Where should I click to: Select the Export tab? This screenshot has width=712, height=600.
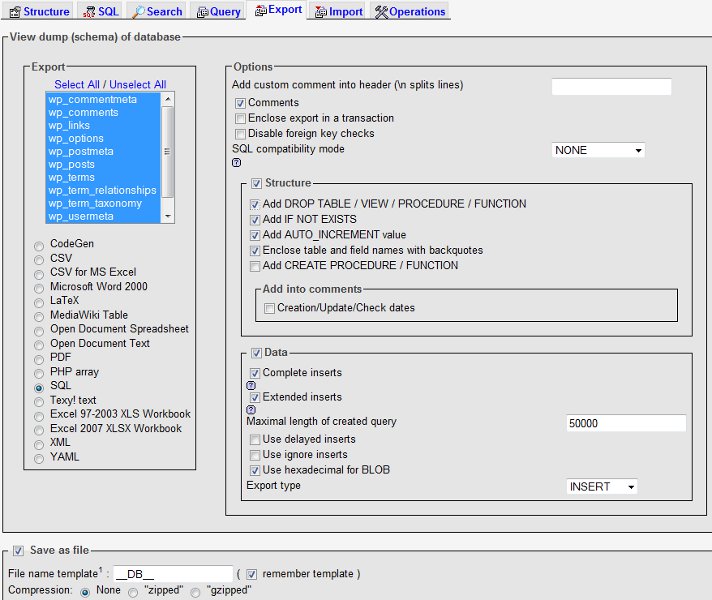point(277,11)
